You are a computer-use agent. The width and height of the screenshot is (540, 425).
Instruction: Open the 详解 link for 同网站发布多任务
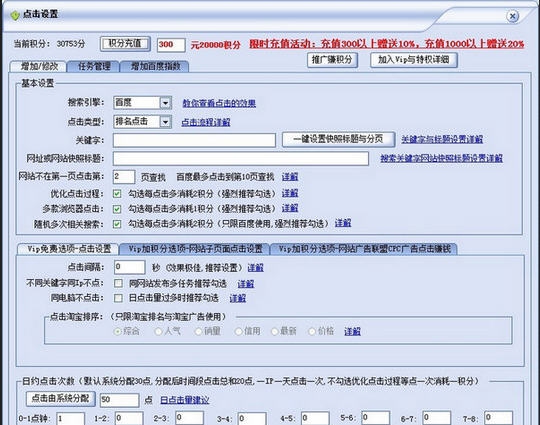point(246,284)
